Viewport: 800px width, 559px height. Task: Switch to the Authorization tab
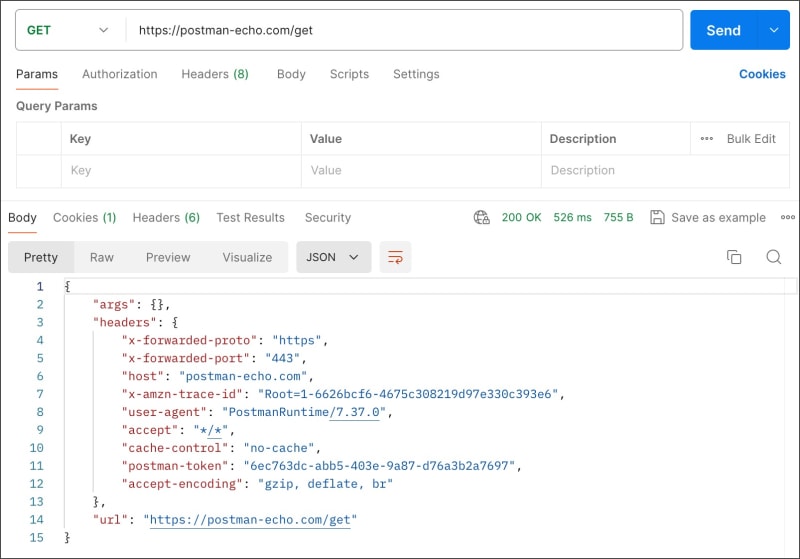click(119, 74)
